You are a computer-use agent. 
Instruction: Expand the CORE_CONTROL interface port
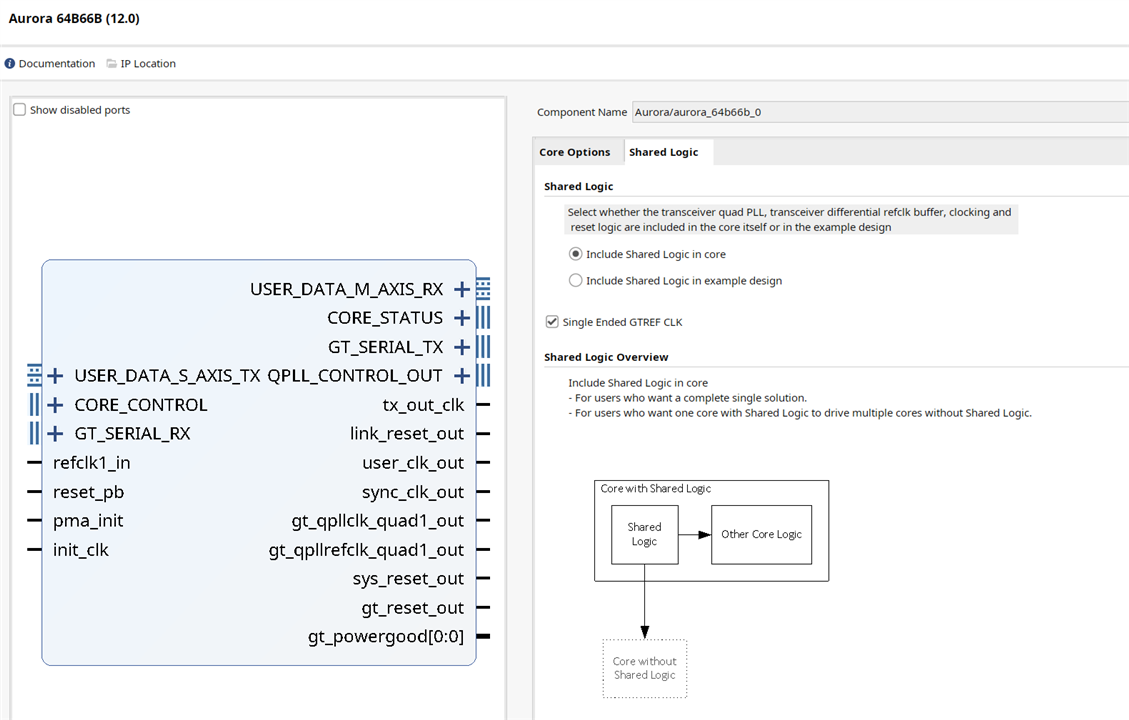(x=55, y=405)
